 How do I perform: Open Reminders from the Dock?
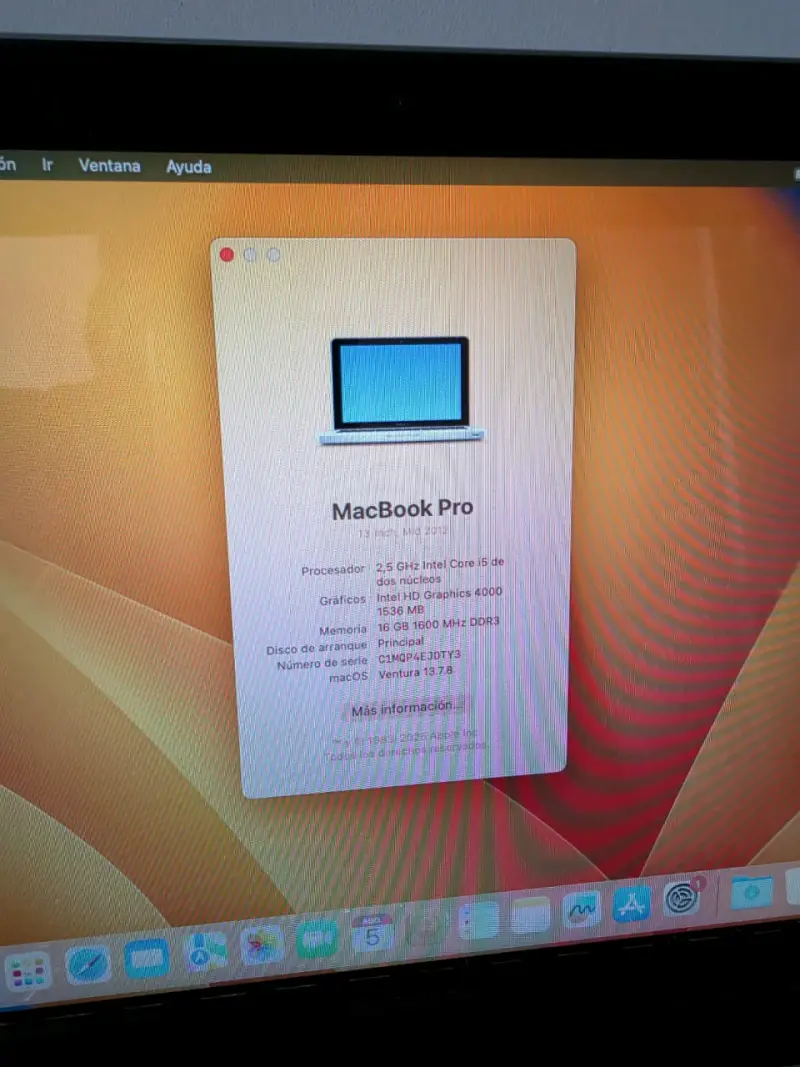click(478, 921)
